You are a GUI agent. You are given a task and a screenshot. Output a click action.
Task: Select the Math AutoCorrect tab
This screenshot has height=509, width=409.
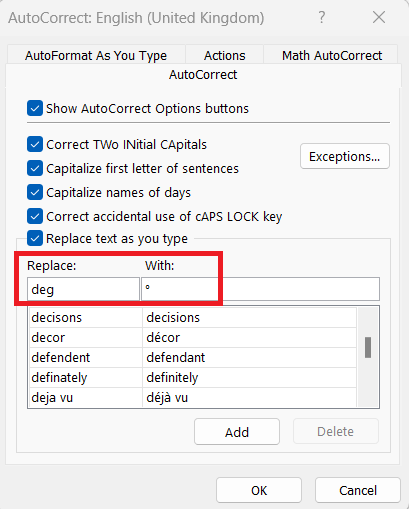[x=332, y=55]
